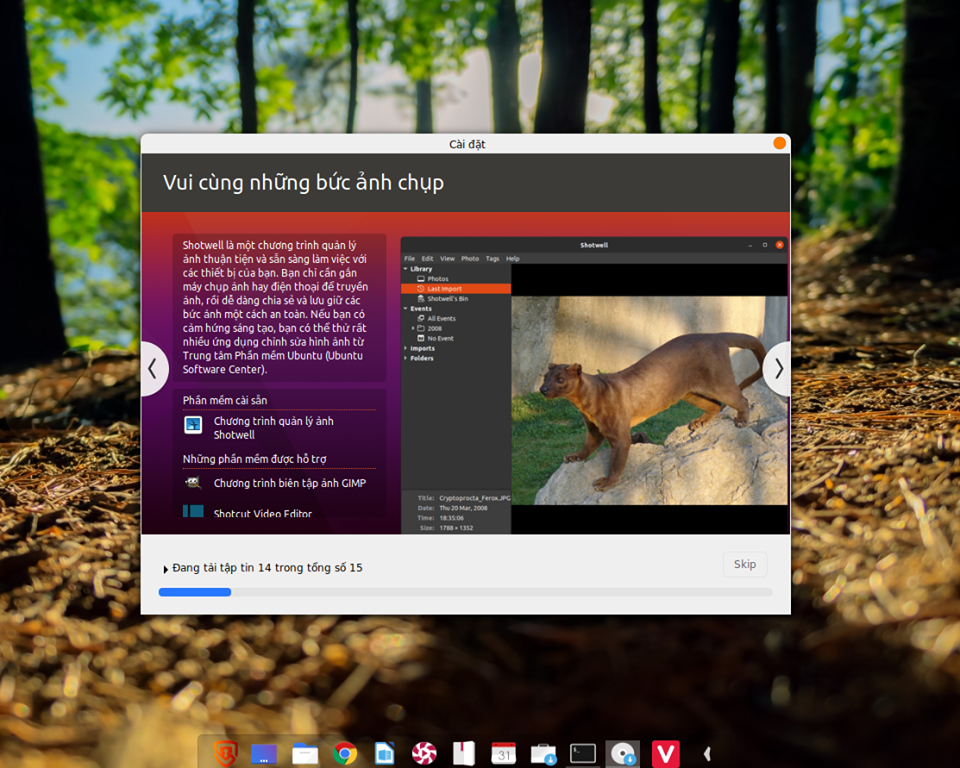The height and width of the screenshot is (768, 960).
Task: Launch Terminal from the dock
Action: [583, 753]
